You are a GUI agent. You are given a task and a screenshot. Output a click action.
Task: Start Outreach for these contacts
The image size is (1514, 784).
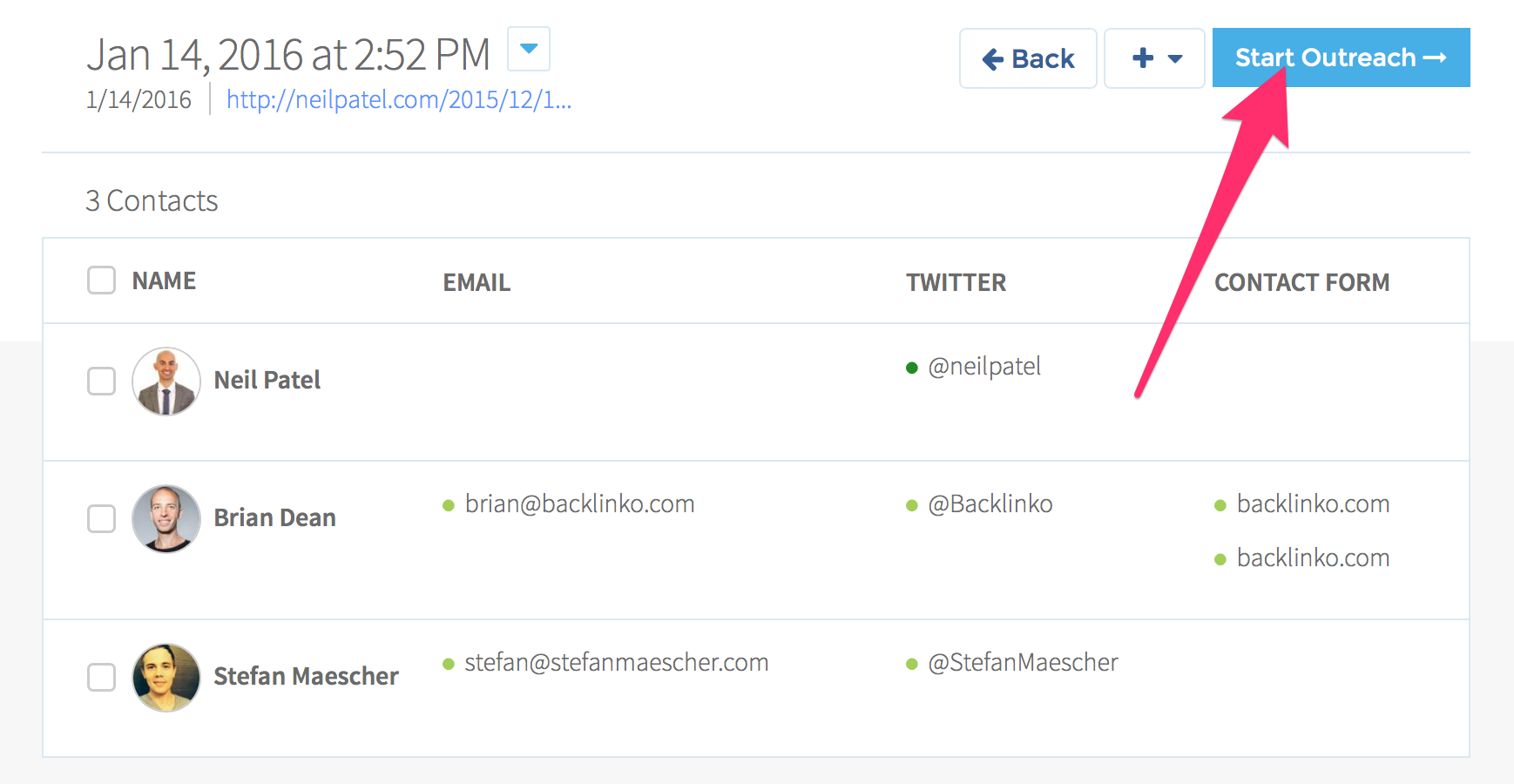click(1342, 57)
